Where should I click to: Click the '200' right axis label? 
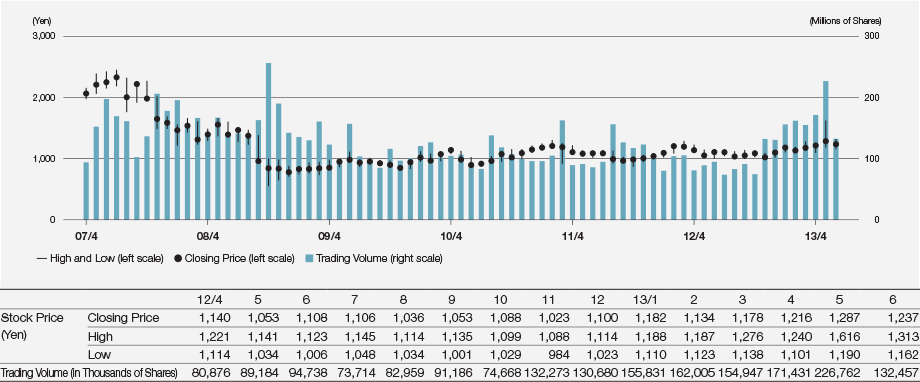873,97
